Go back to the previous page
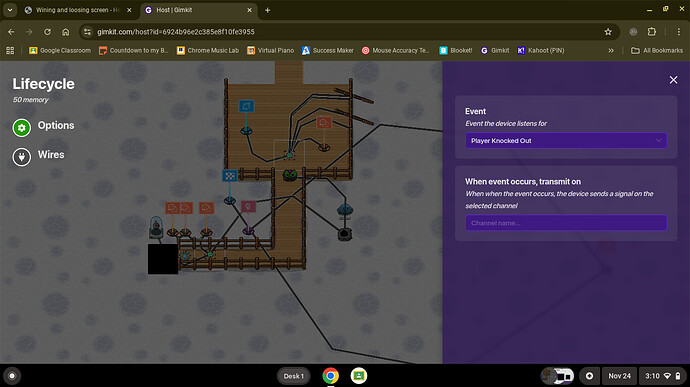This screenshot has width=690, height=387. pos(11,32)
